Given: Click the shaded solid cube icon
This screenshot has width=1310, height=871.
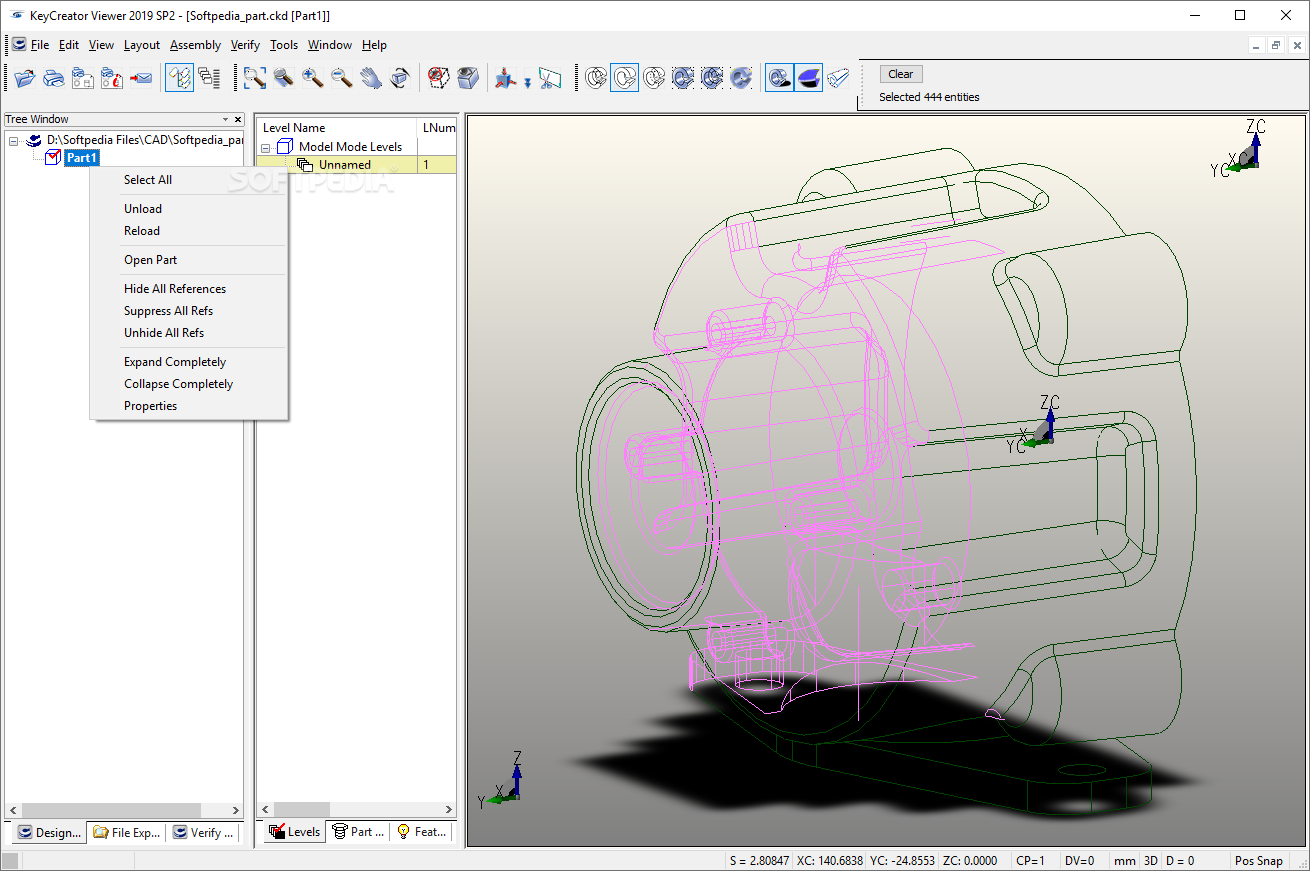Looking at the screenshot, I should tap(467, 78).
